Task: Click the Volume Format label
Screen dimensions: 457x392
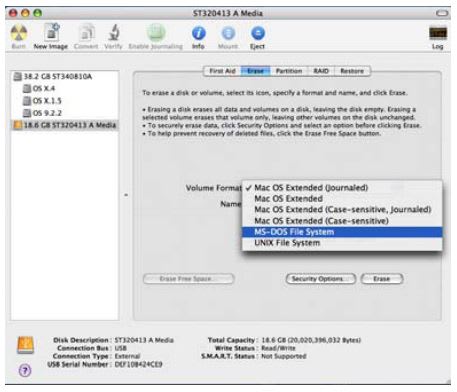Action: [x=213, y=188]
